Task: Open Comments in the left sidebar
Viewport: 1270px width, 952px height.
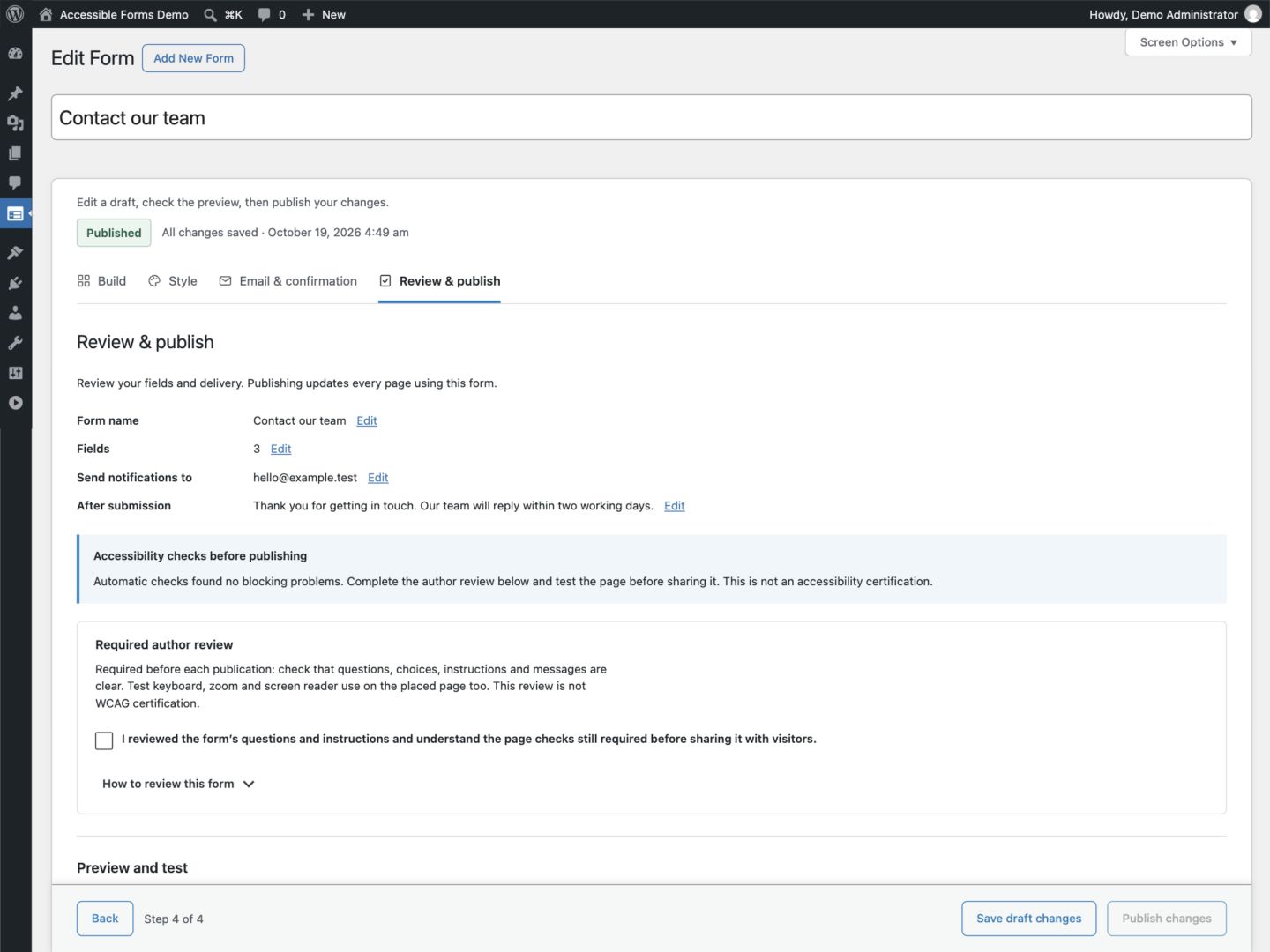Action: (x=15, y=183)
